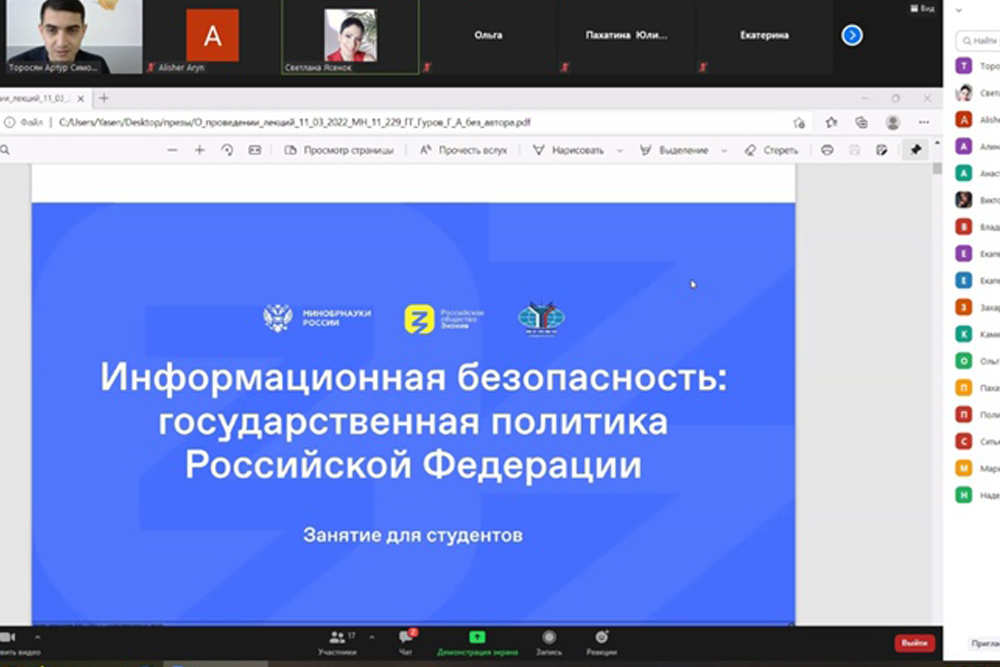Click Просмотр страницы page view button
1000x667 pixels.
point(339,150)
